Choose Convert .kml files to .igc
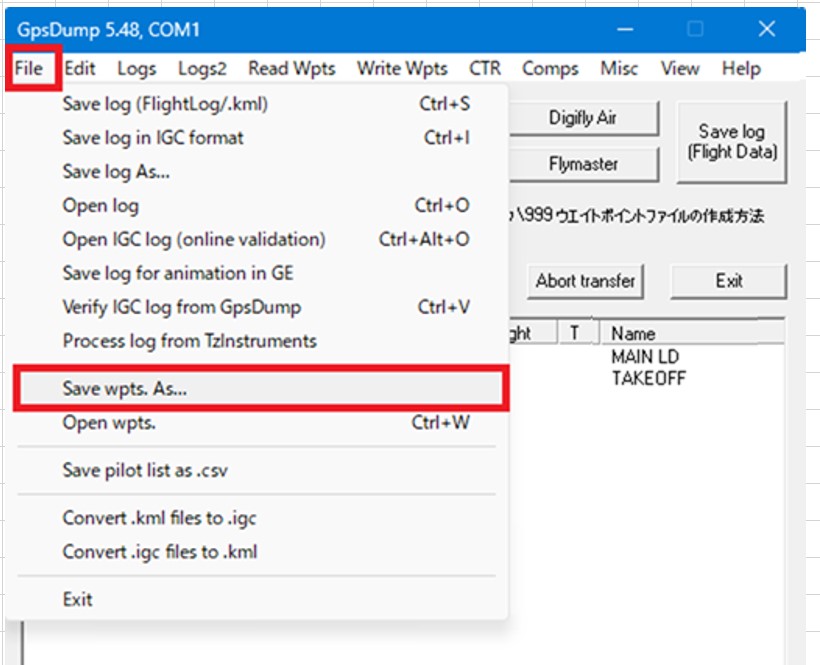The width and height of the screenshot is (820, 665). (160, 518)
